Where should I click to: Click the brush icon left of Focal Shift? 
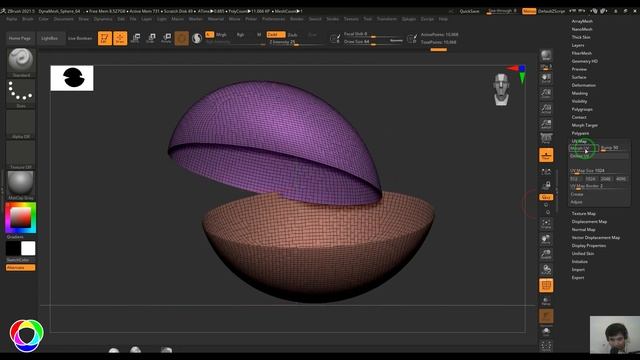click(335, 38)
